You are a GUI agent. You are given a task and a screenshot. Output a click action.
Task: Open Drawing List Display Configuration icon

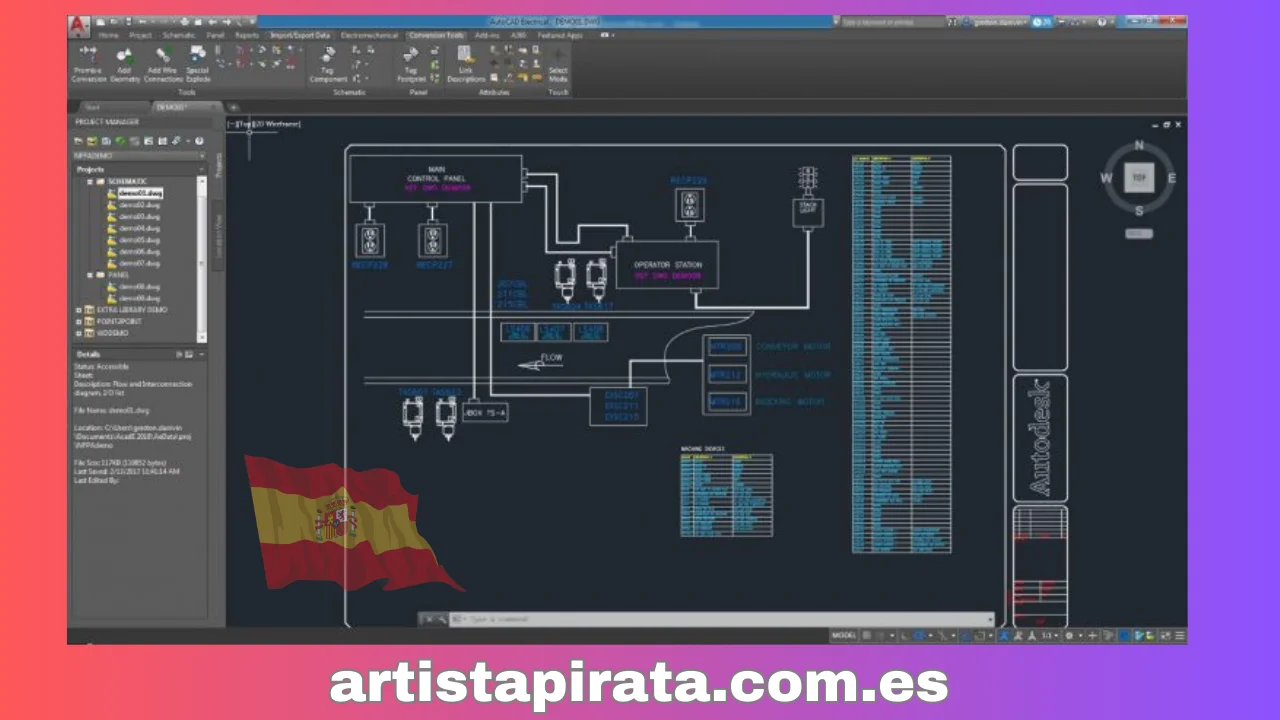pyautogui.click(x=162, y=141)
